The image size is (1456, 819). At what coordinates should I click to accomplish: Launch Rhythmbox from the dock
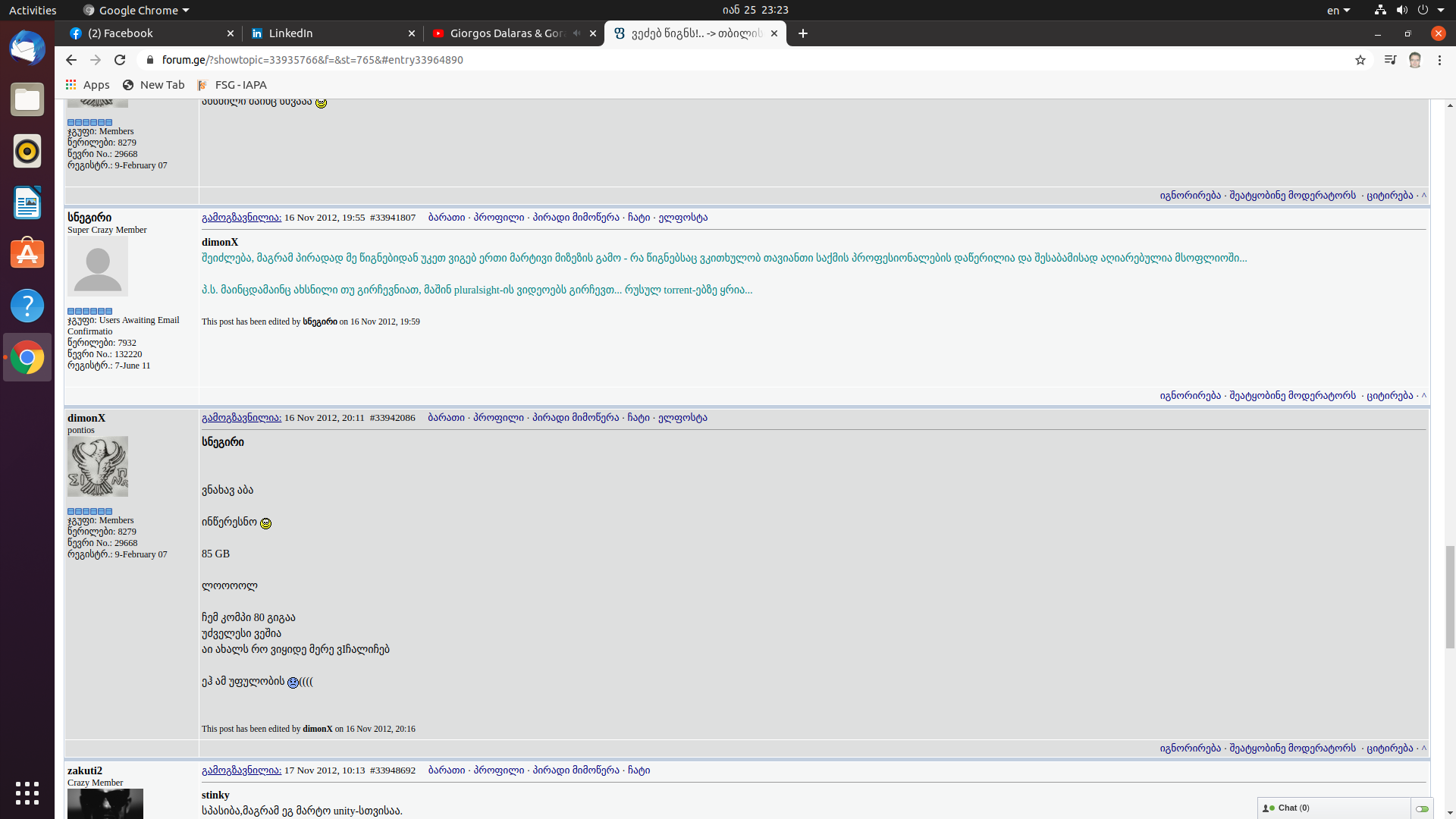click(27, 151)
